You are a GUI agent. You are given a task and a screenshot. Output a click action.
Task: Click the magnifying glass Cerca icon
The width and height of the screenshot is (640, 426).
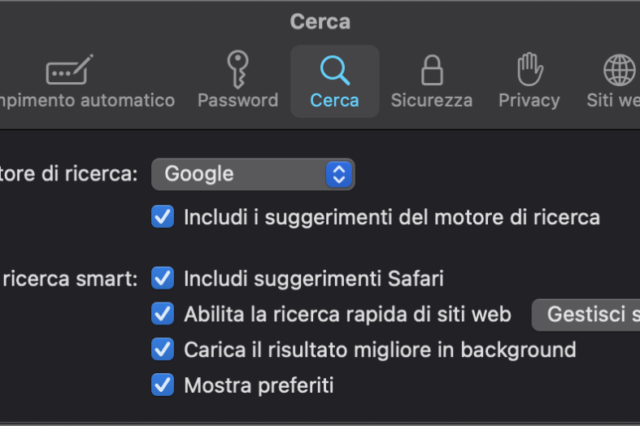[334, 70]
